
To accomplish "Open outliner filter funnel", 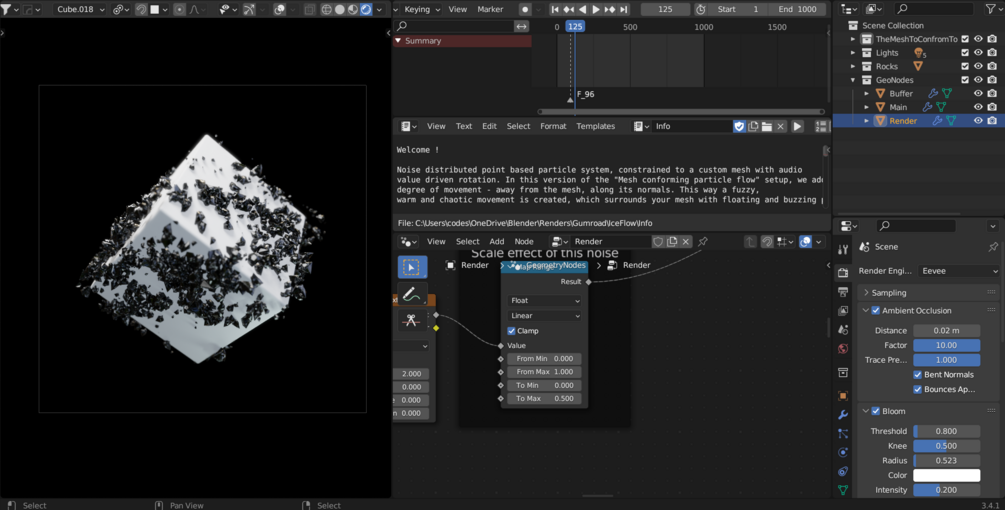I will point(989,9).
